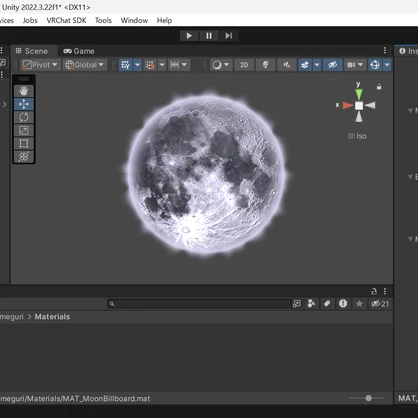418x418 pixels.
Task: Open scene effects dropdown arrow
Action: coord(317,65)
